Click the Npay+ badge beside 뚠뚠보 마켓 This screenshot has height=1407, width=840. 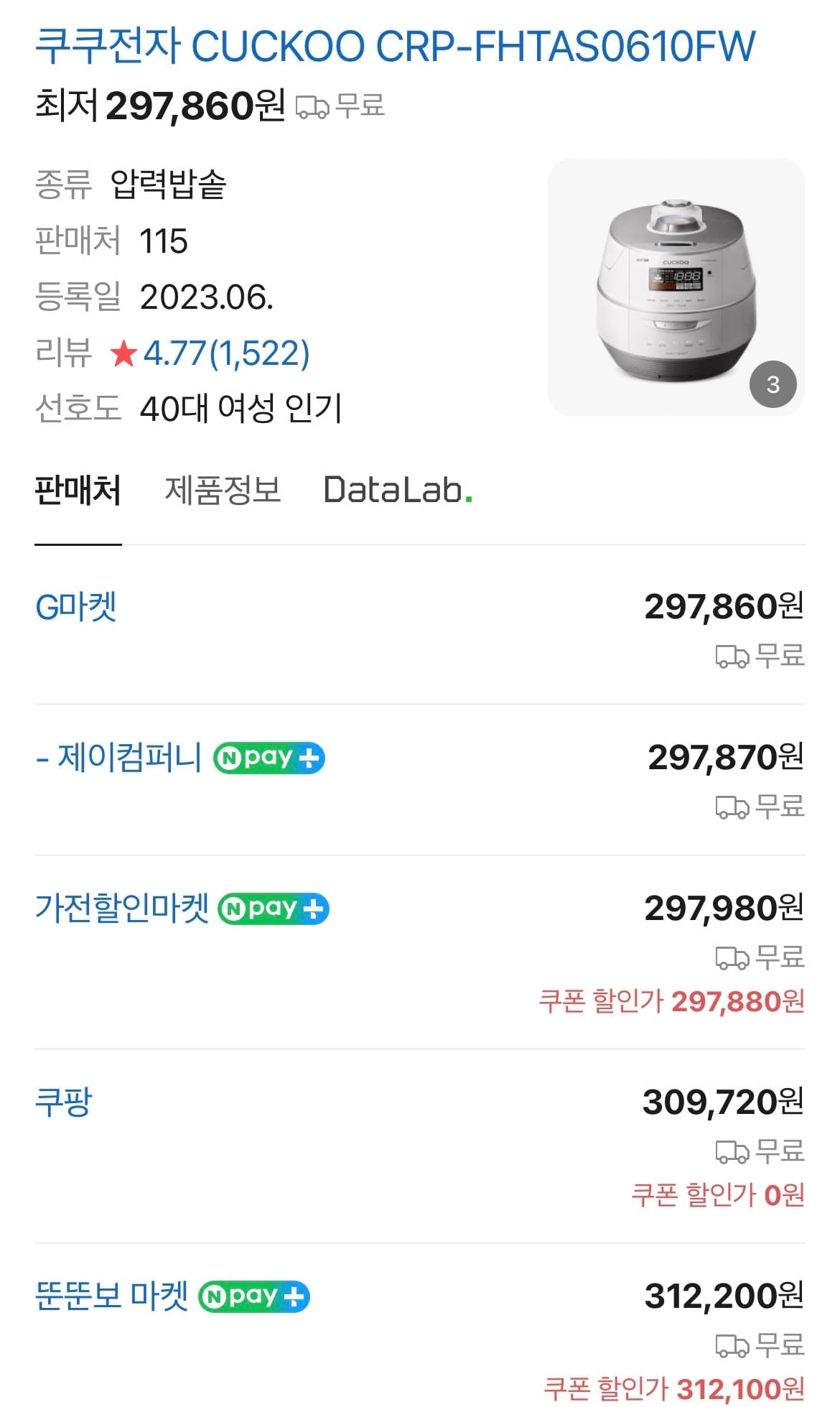coord(254,1297)
